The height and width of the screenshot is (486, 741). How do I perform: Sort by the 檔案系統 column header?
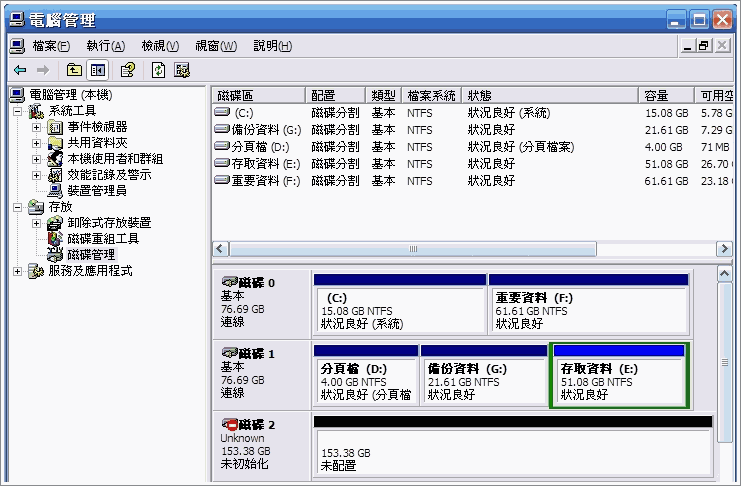[x=431, y=95]
